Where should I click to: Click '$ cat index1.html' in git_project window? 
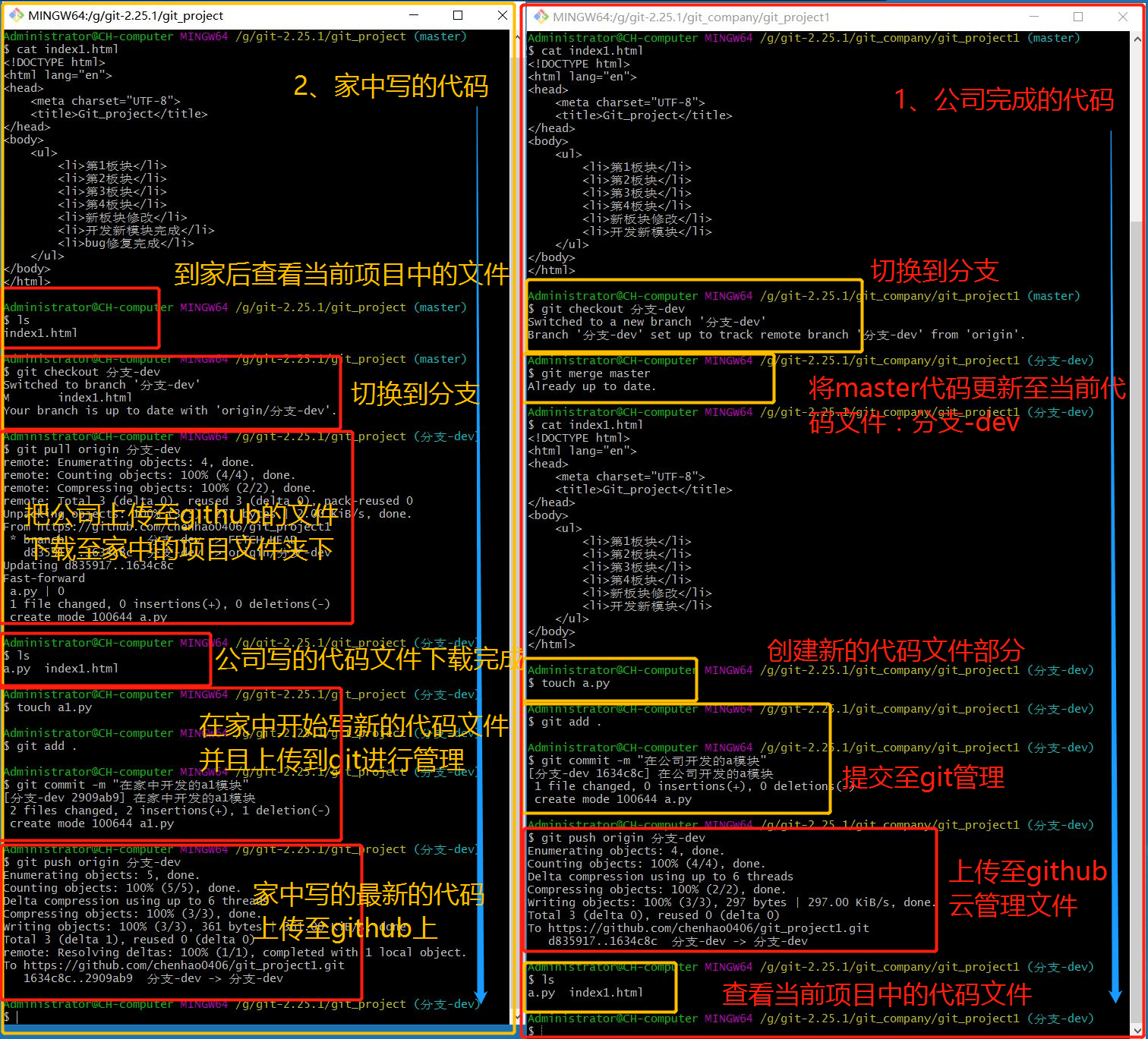click(x=61, y=49)
